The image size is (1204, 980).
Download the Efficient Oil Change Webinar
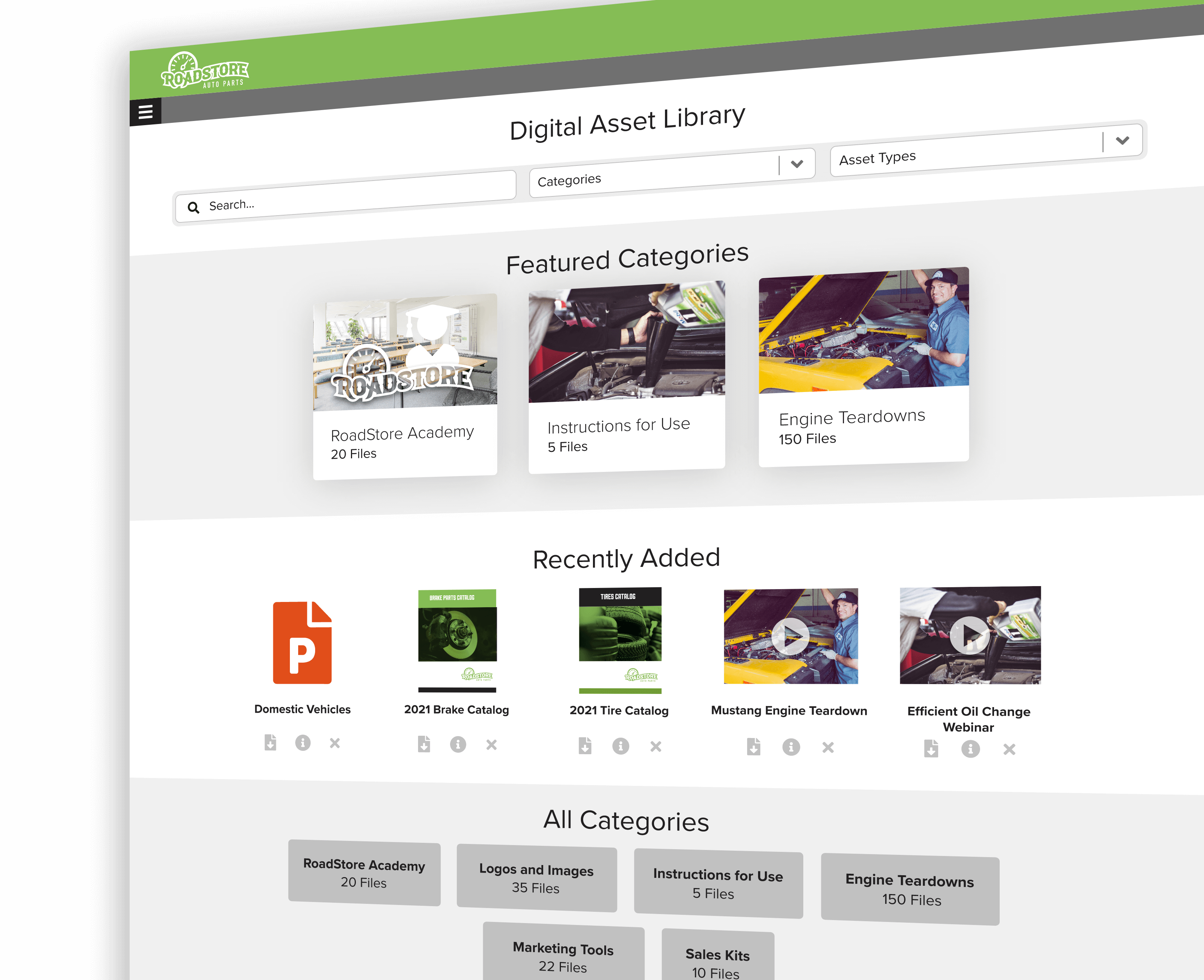pyautogui.click(x=931, y=749)
